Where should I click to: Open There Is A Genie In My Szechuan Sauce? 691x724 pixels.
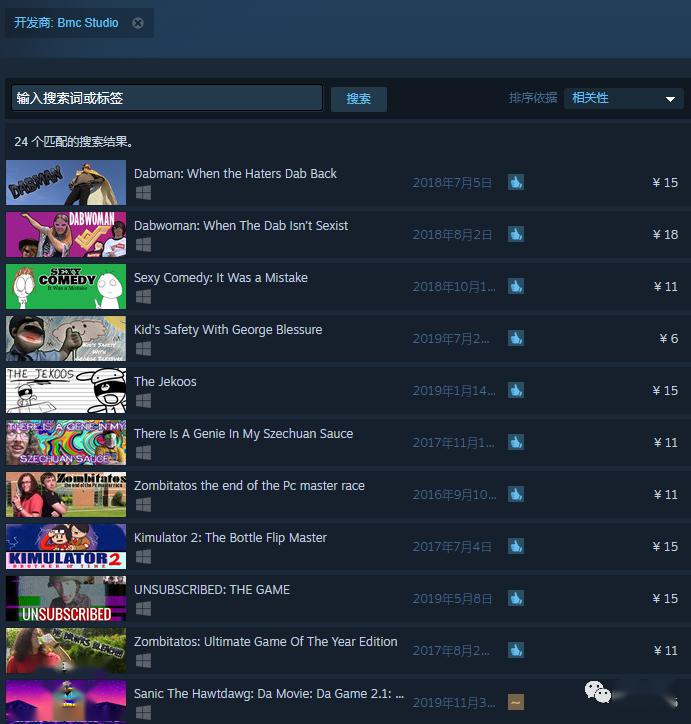pyautogui.click(x=243, y=434)
